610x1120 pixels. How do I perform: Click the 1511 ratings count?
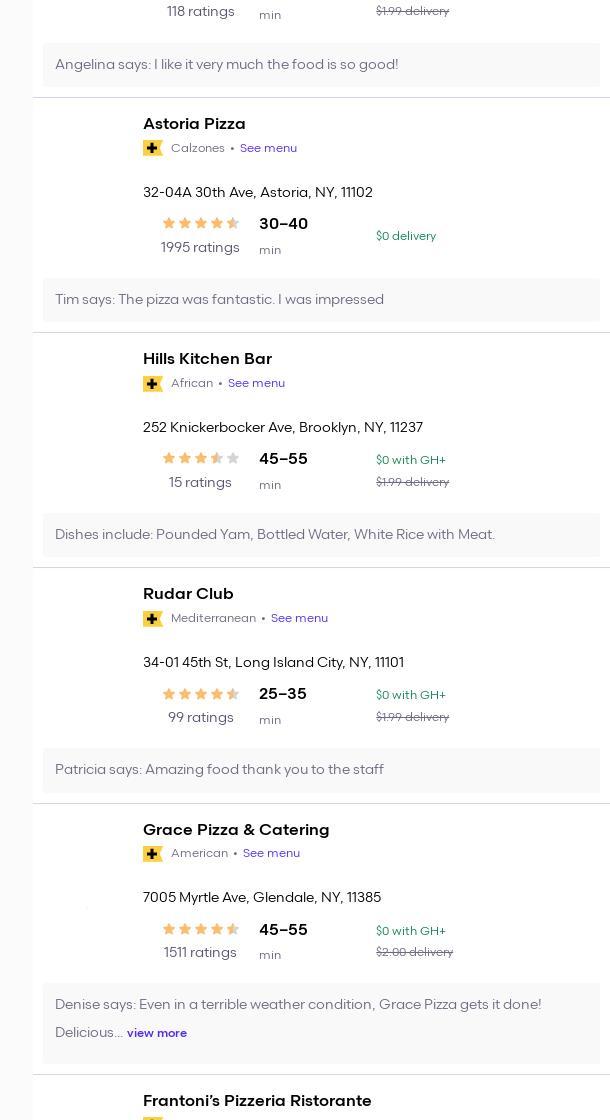coord(200,953)
